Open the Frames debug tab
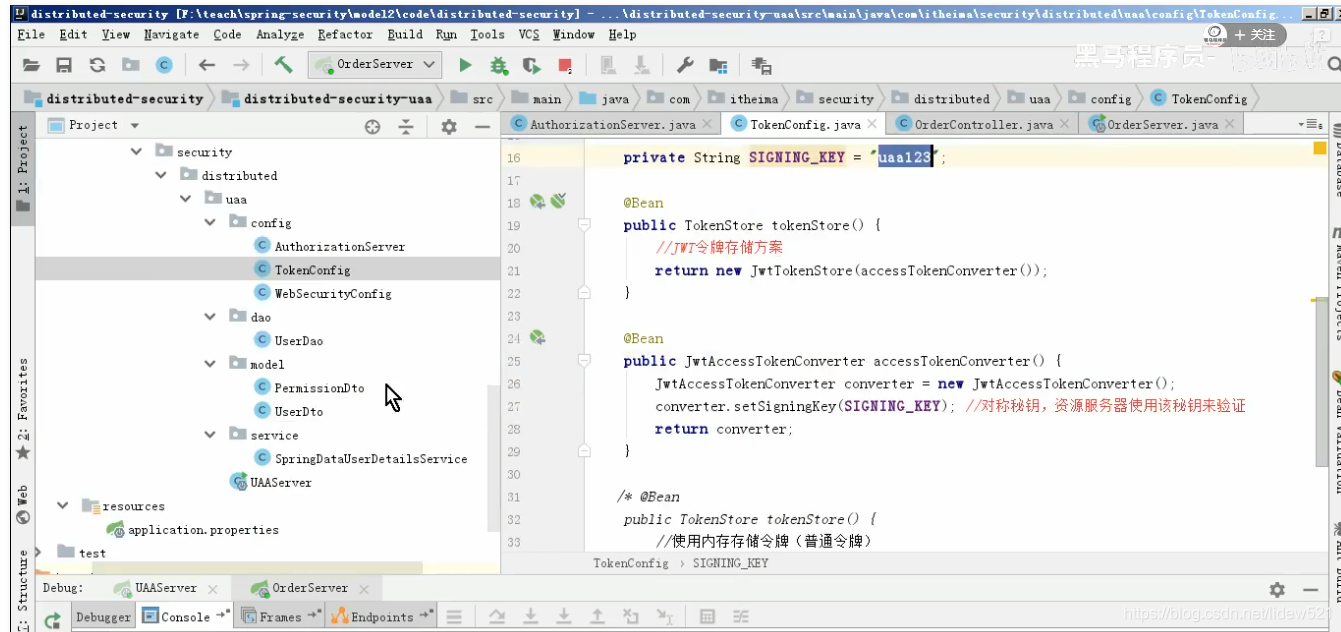 [x=280, y=617]
